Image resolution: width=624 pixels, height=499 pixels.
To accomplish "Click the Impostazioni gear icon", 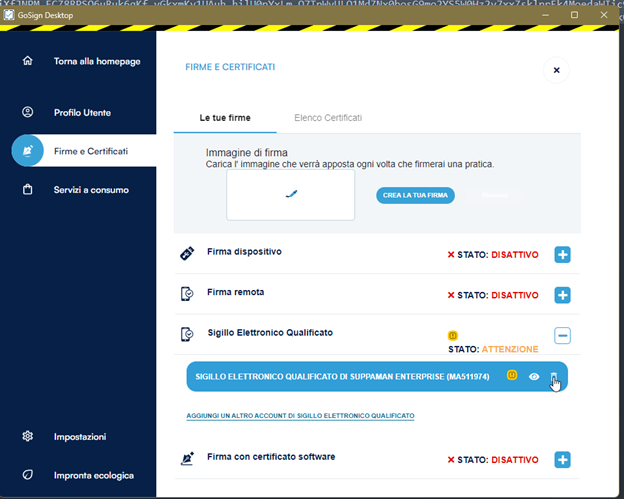I will point(28,436).
